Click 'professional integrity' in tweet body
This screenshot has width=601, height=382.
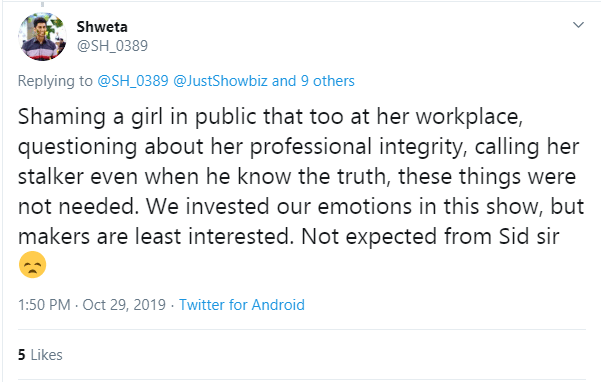(358, 146)
